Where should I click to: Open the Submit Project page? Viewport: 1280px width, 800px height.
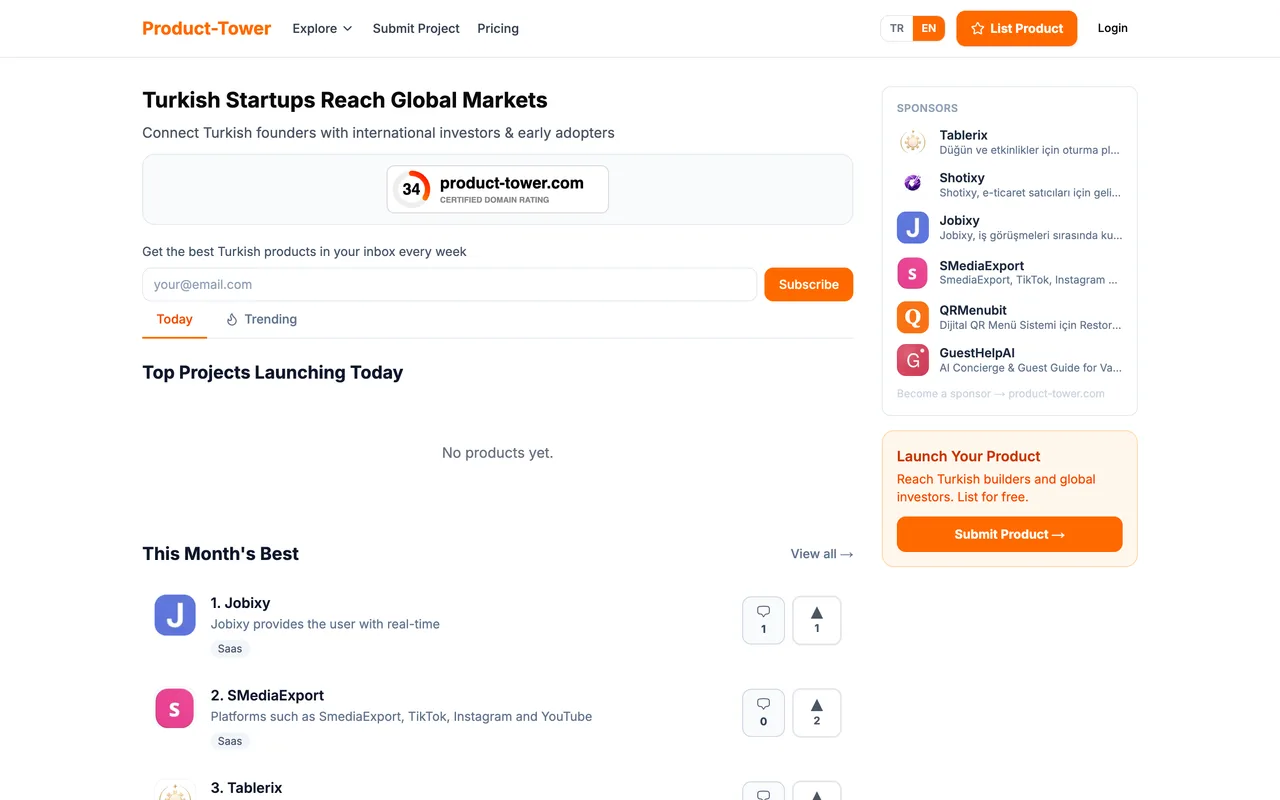pos(416,28)
